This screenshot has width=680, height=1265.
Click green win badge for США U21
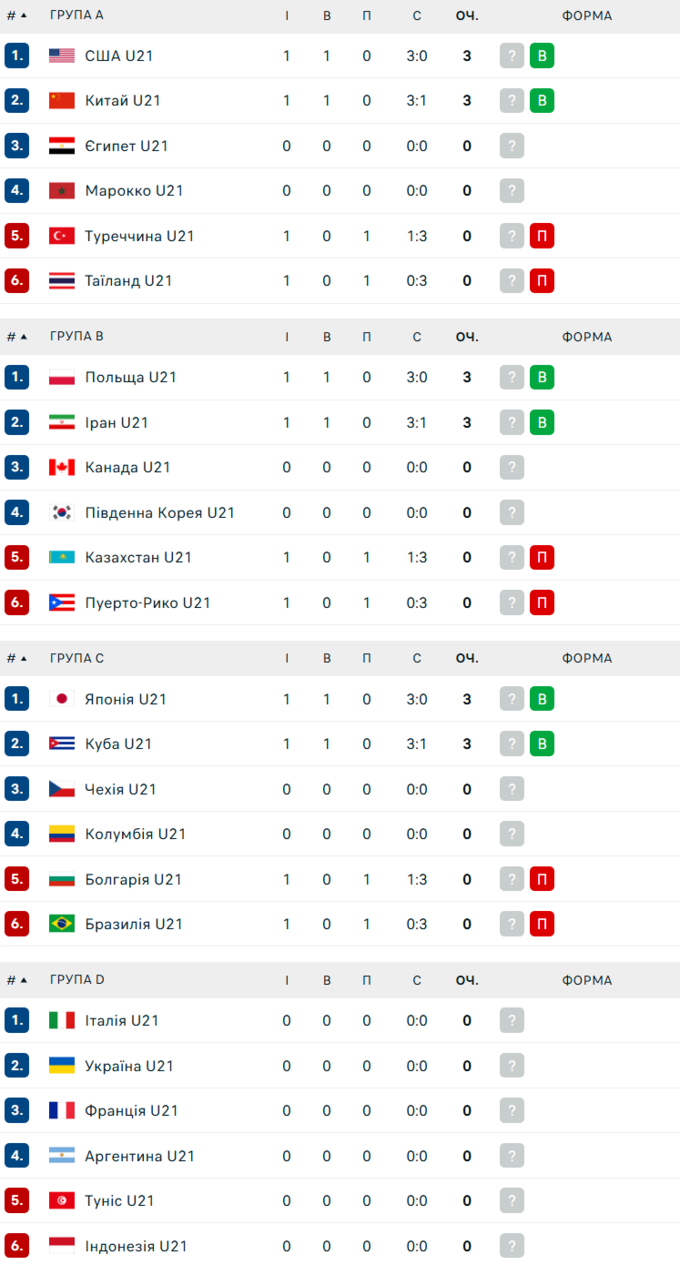[542, 56]
